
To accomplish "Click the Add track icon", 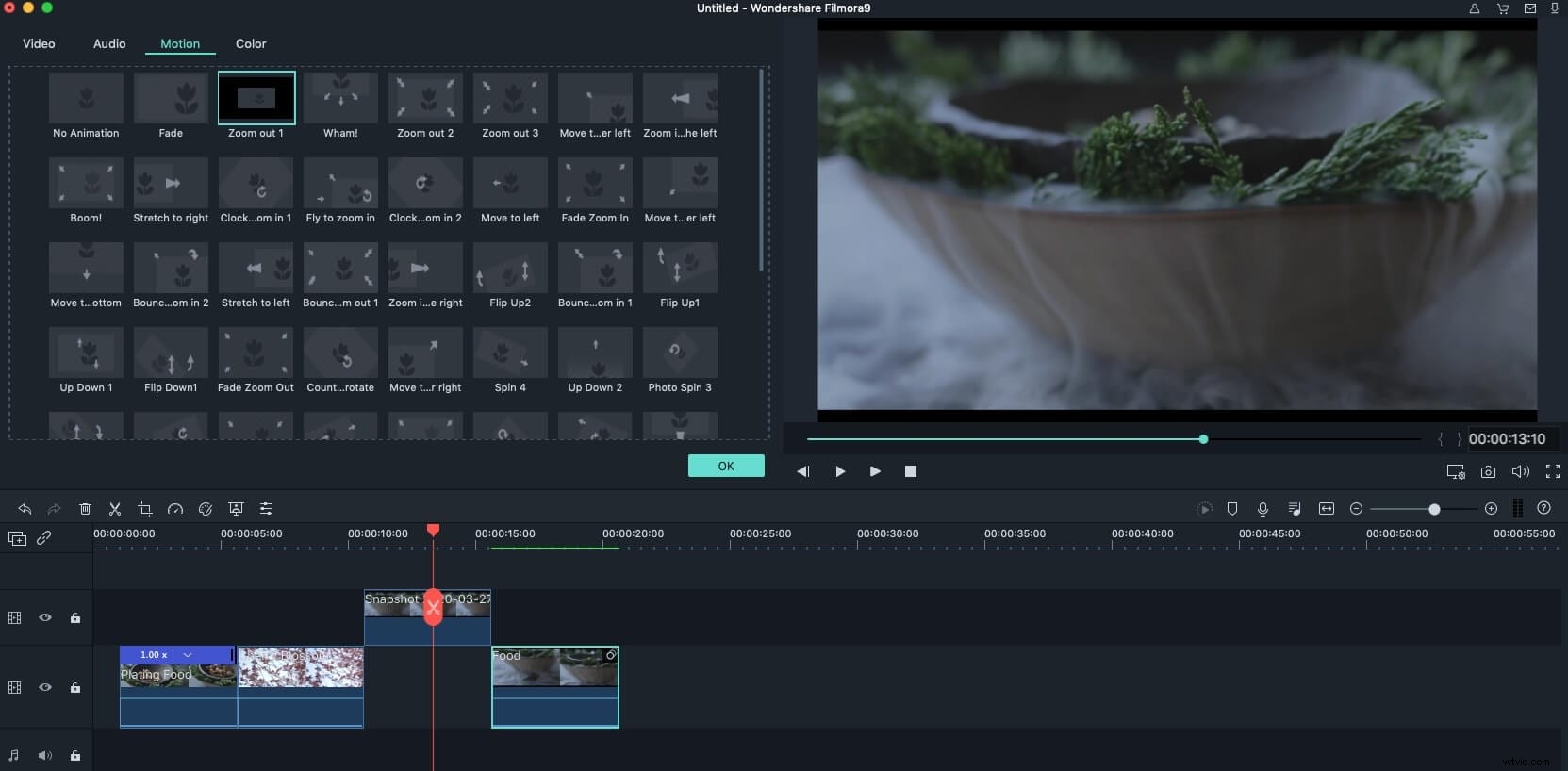I will (x=17, y=538).
